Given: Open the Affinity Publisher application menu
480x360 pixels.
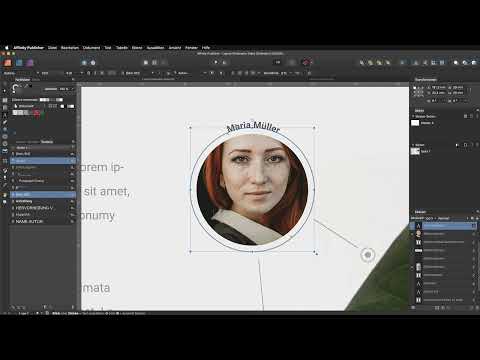Looking at the screenshot, I should (x=28, y=48).
